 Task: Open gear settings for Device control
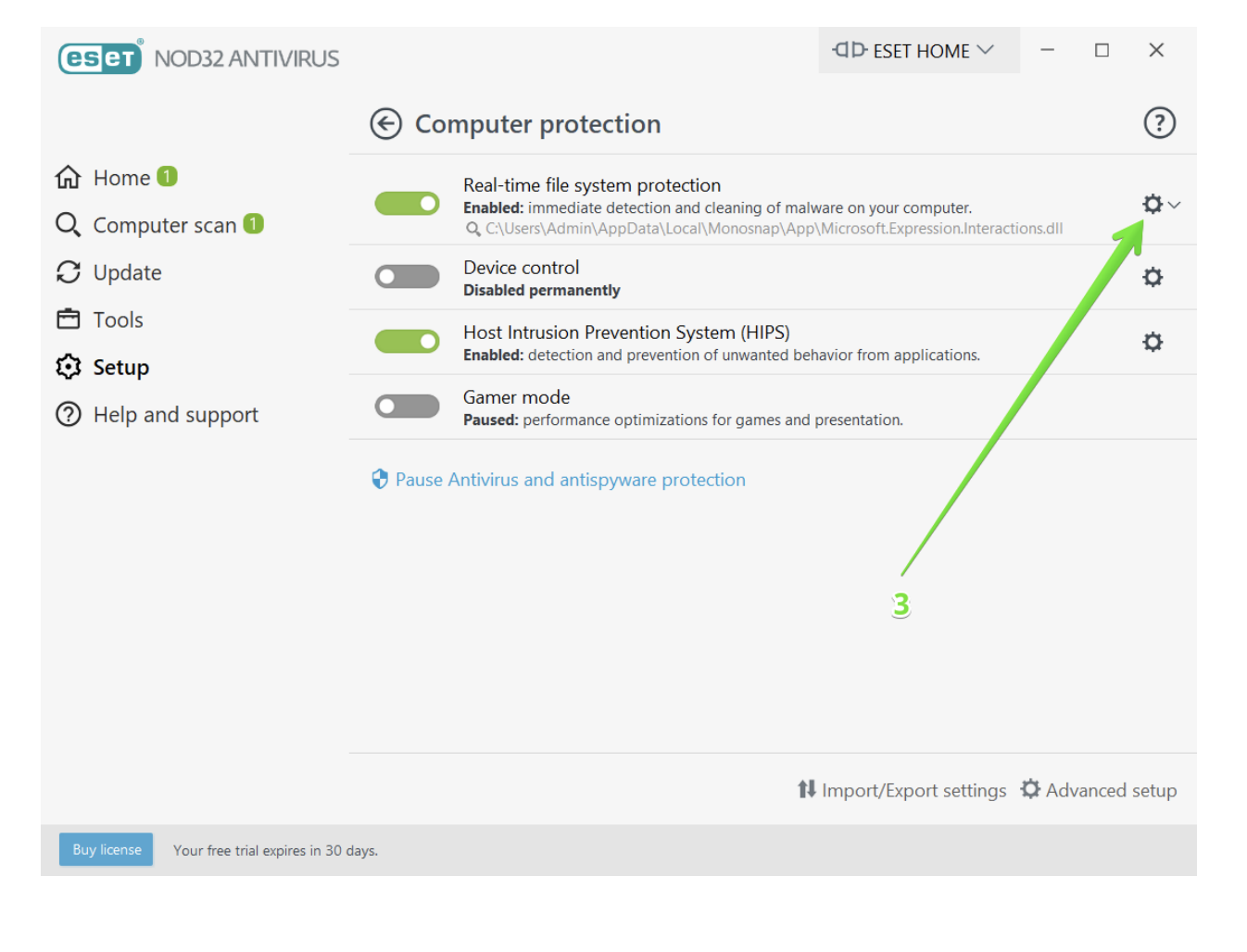point(1152,277)
